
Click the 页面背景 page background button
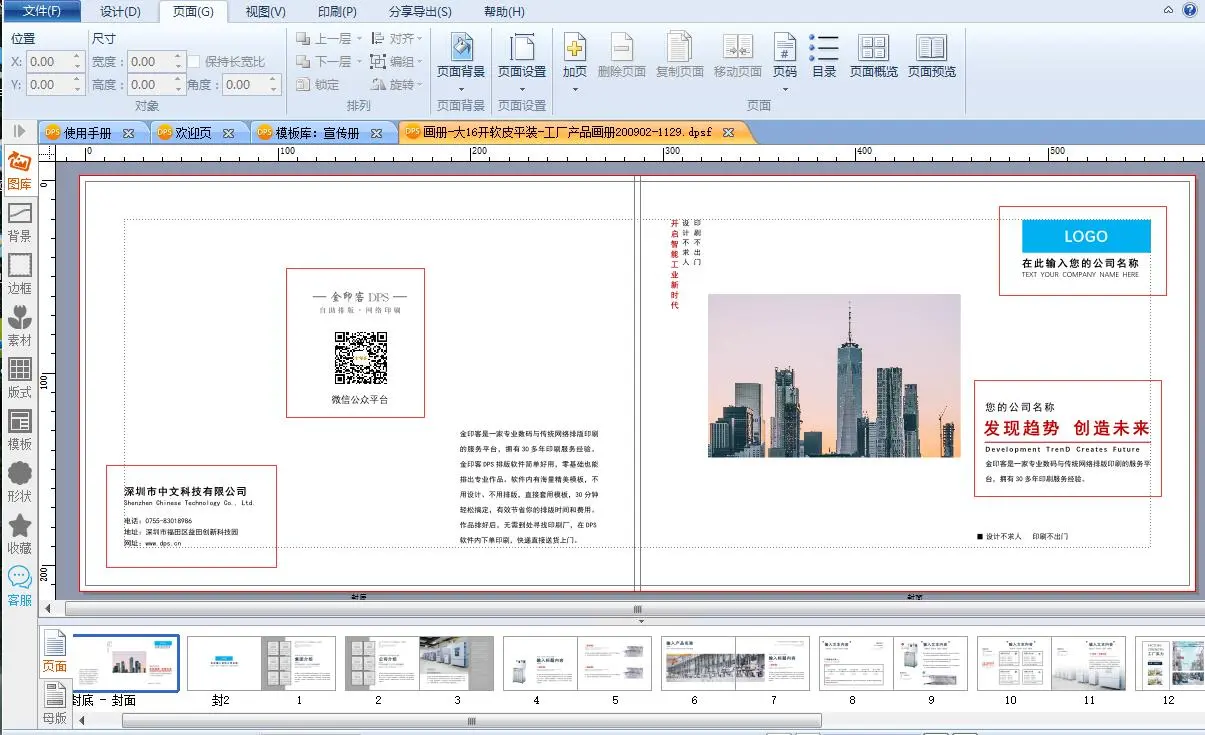click(x=461, y=56)
